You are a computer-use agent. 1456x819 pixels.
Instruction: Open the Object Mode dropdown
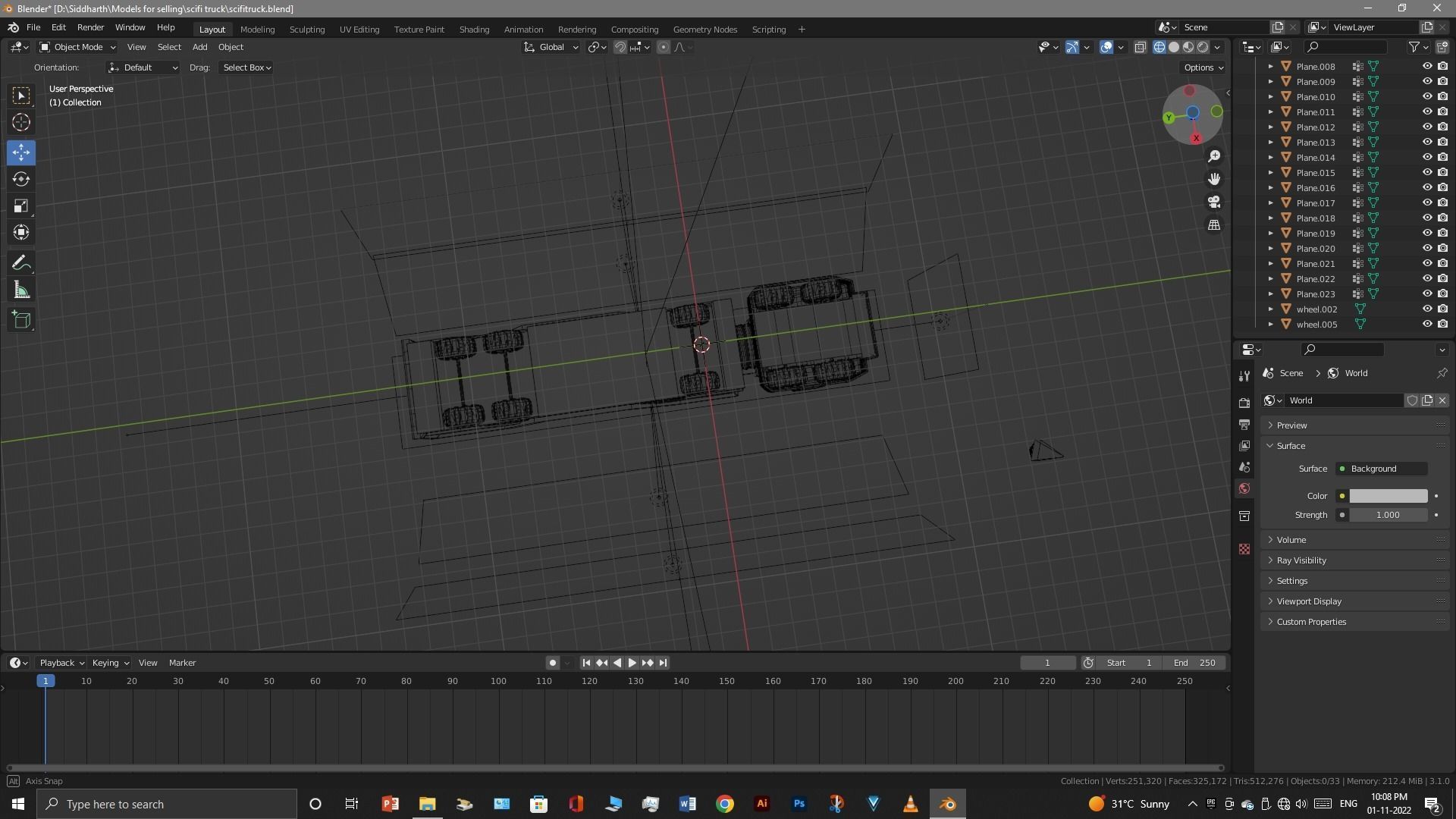[x=77, y=47]
